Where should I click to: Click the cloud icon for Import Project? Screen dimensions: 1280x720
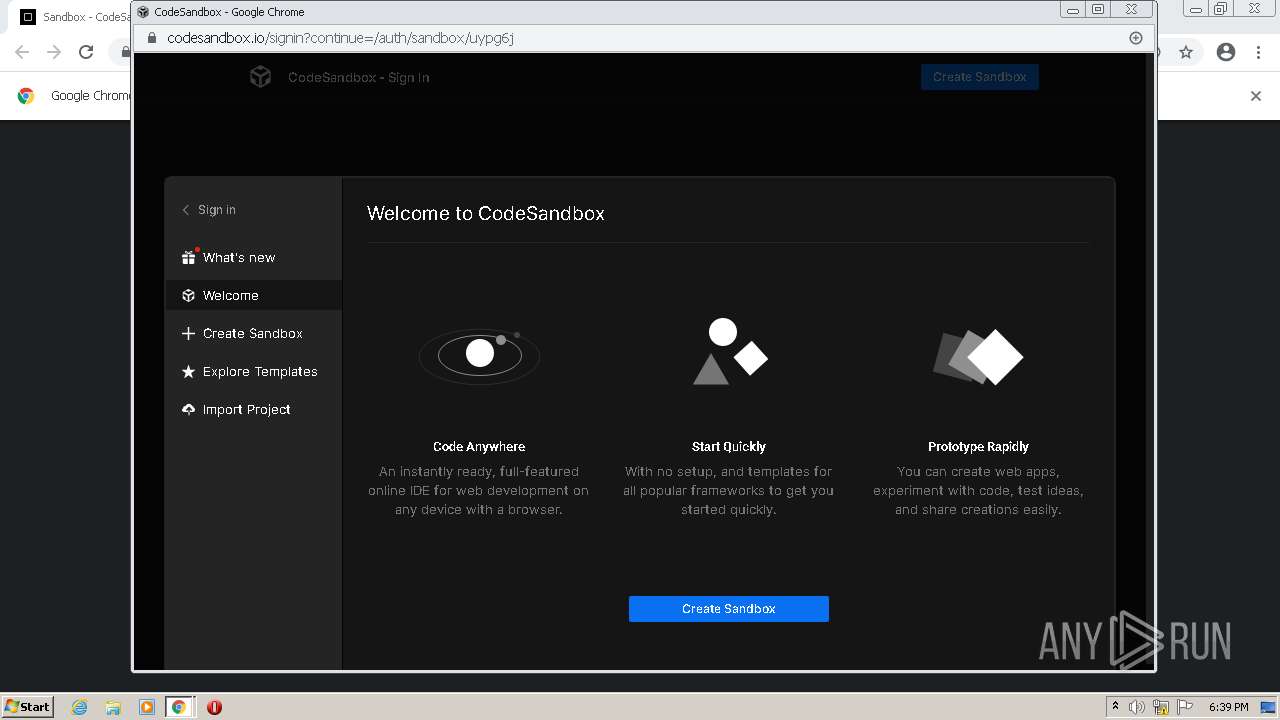(x=188, y=409)
